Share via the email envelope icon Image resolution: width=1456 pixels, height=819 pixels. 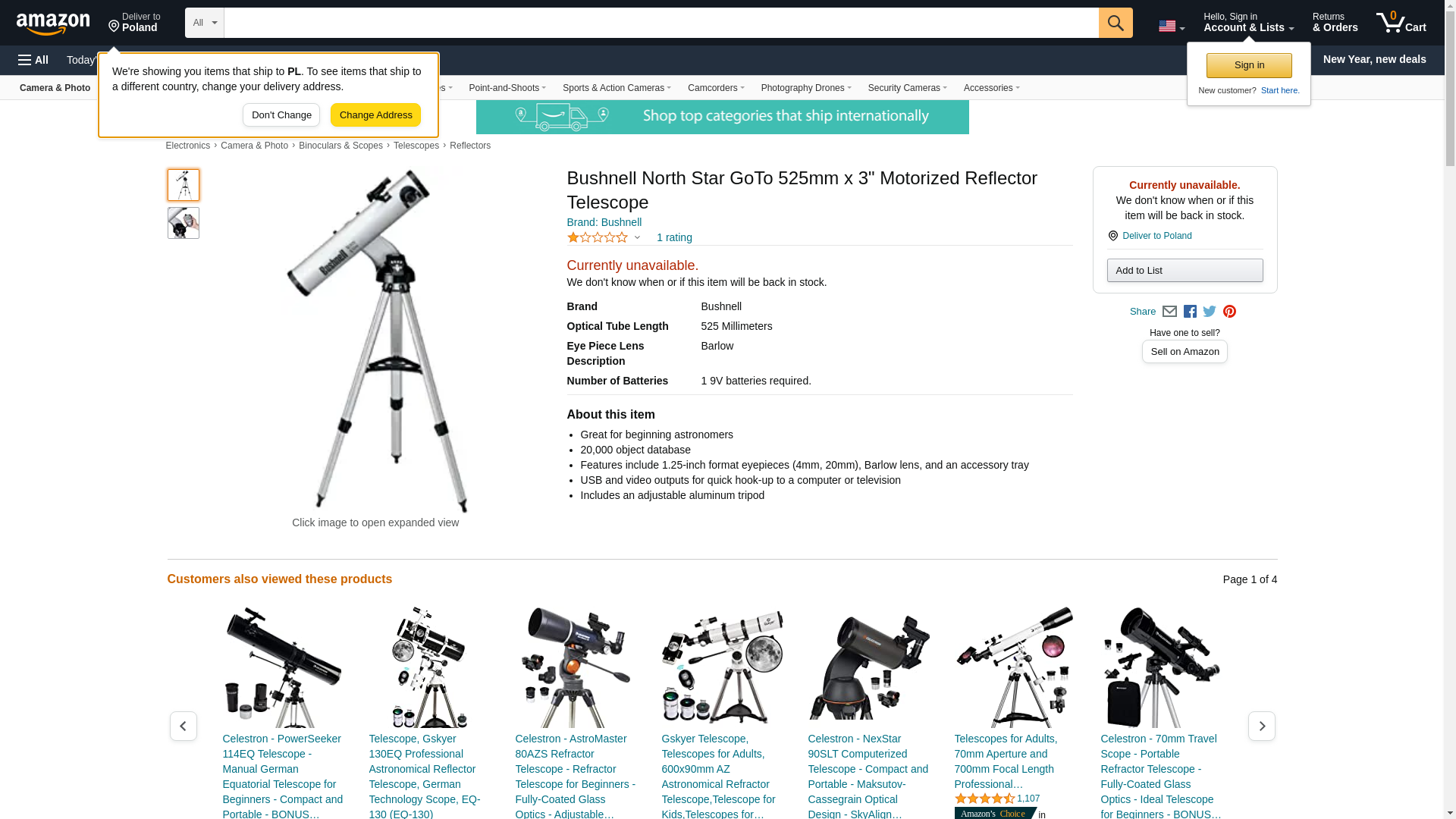(x=1169, y=312)
